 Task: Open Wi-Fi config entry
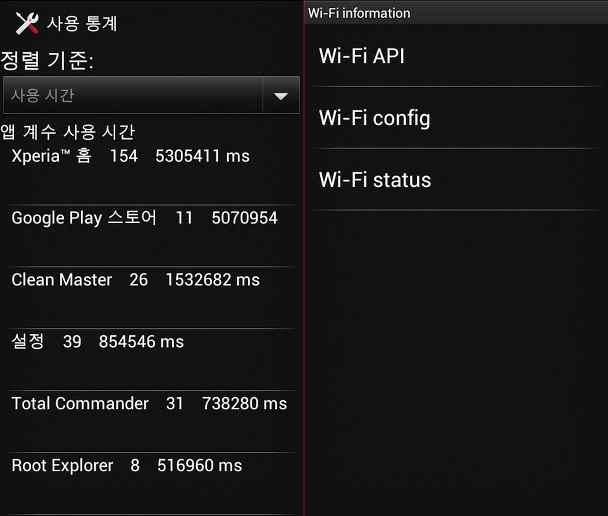click(x=456, y=118)
